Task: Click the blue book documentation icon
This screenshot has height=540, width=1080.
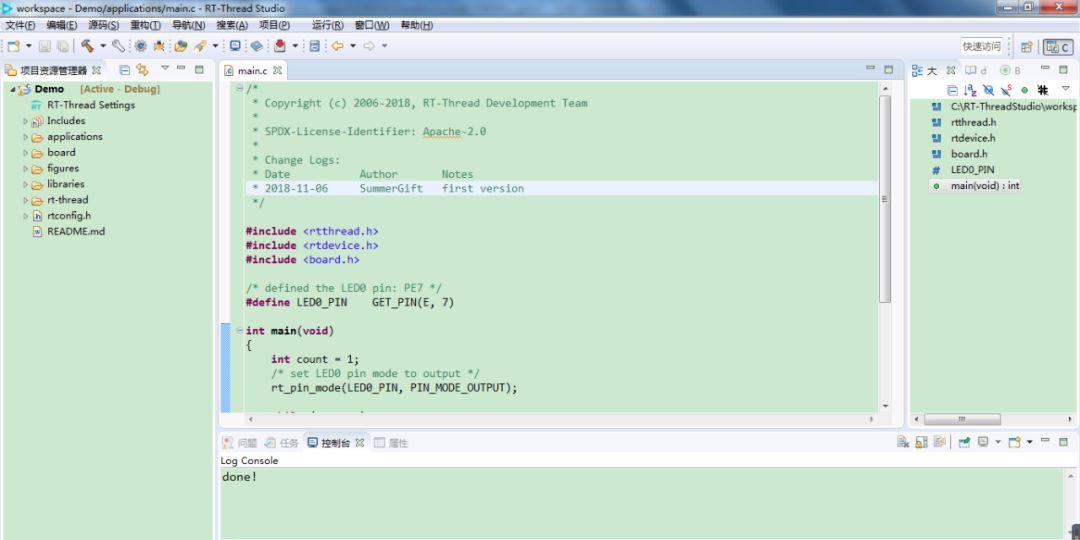Action: (256, 46)
